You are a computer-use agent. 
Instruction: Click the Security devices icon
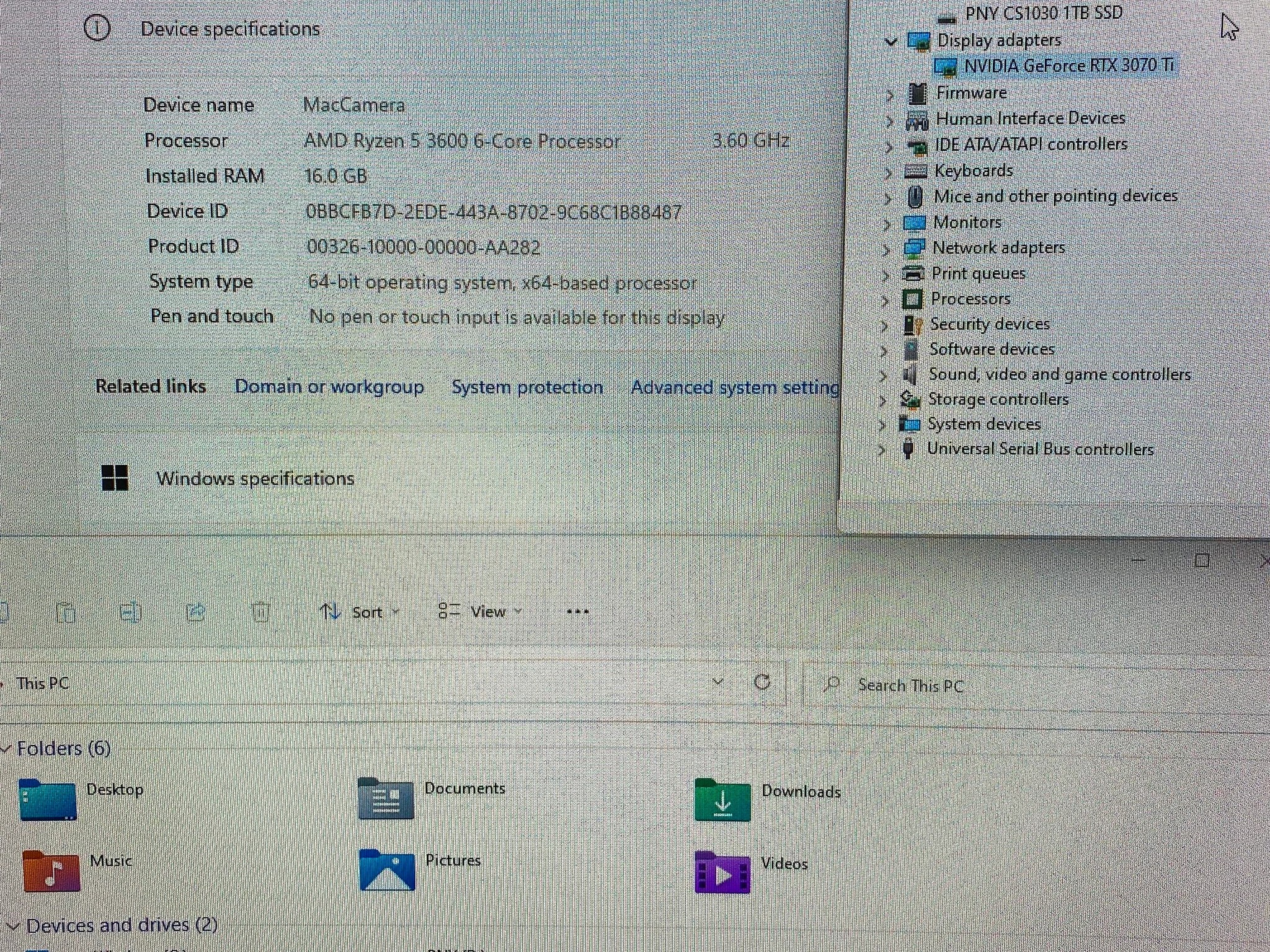click(912, 325)
